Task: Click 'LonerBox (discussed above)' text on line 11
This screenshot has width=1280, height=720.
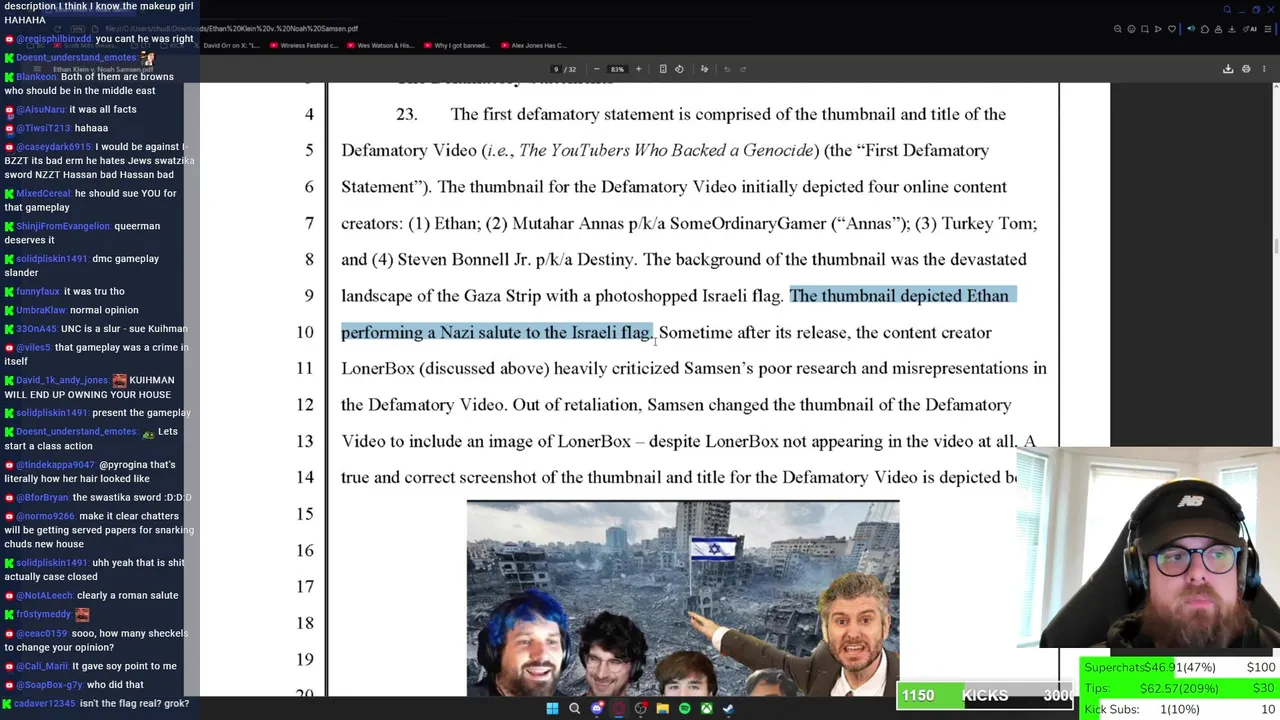Action: coord(445,369)
